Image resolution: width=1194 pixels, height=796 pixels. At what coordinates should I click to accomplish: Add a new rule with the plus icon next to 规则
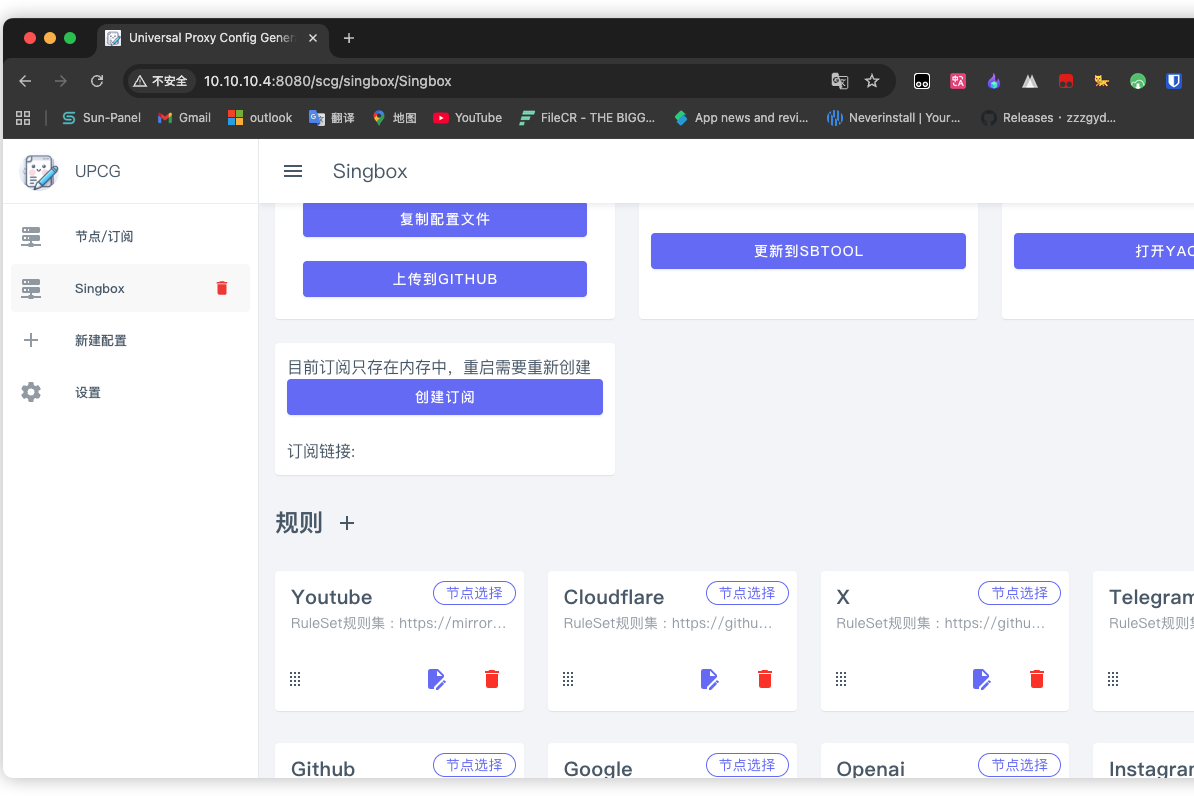click(346, 523)
